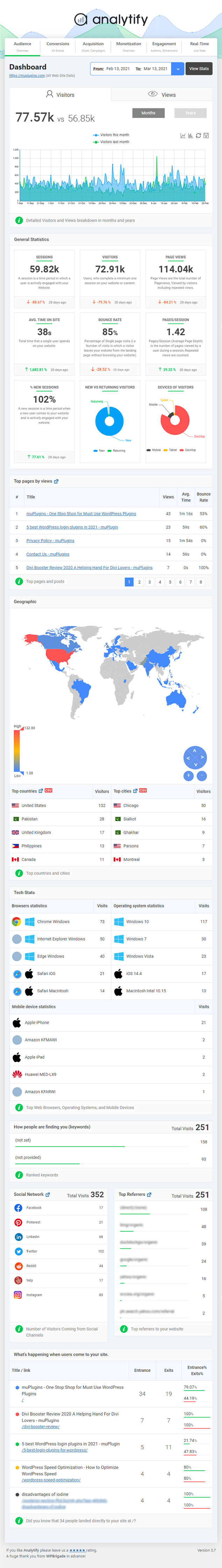The height and width of the screenshot is (1568, 222).
Task: Click the Huawei MED-LX9 device logo
Action: 17,1074
